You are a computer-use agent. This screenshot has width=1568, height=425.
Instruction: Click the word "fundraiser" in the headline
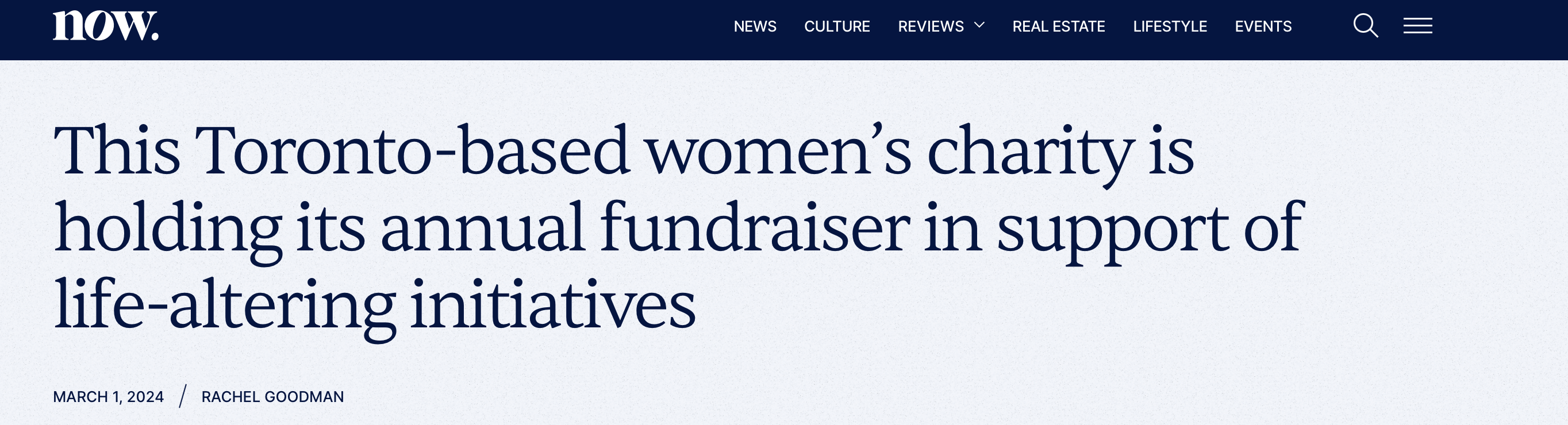[x=755, y=228]
